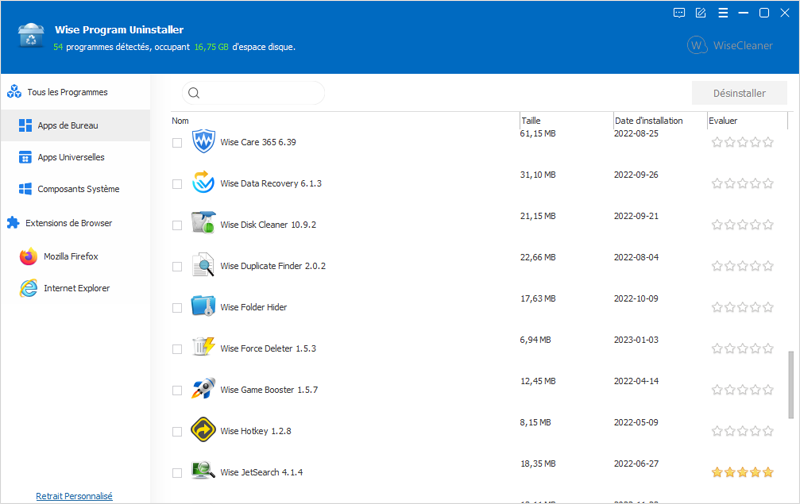Viewport: 800px width, 504px height.
Task: Select Apps de Bureau category
Action: point(76,125)
